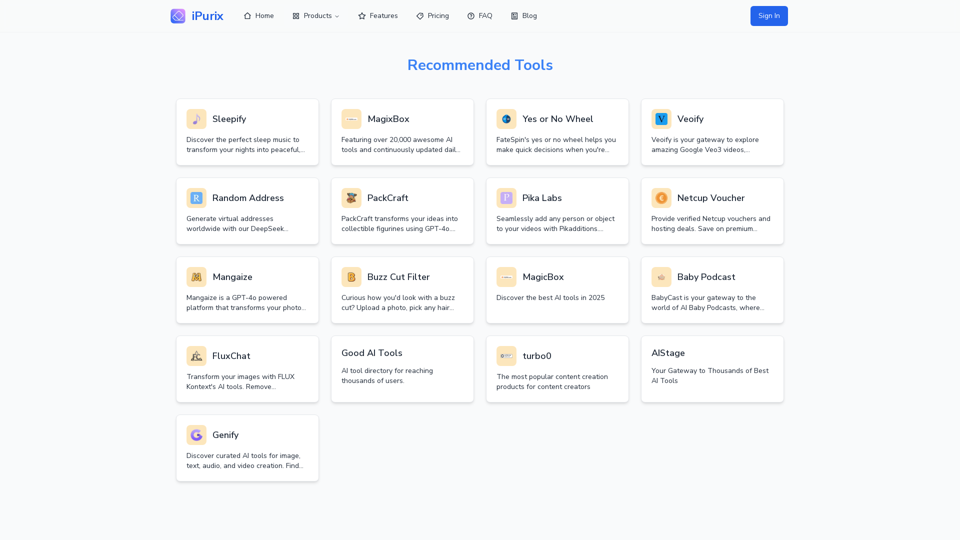The width and height of the screenshot is (960, 540).
Task: Click the Features star icon
Action: pyautogui.click(x=362, y=16)
